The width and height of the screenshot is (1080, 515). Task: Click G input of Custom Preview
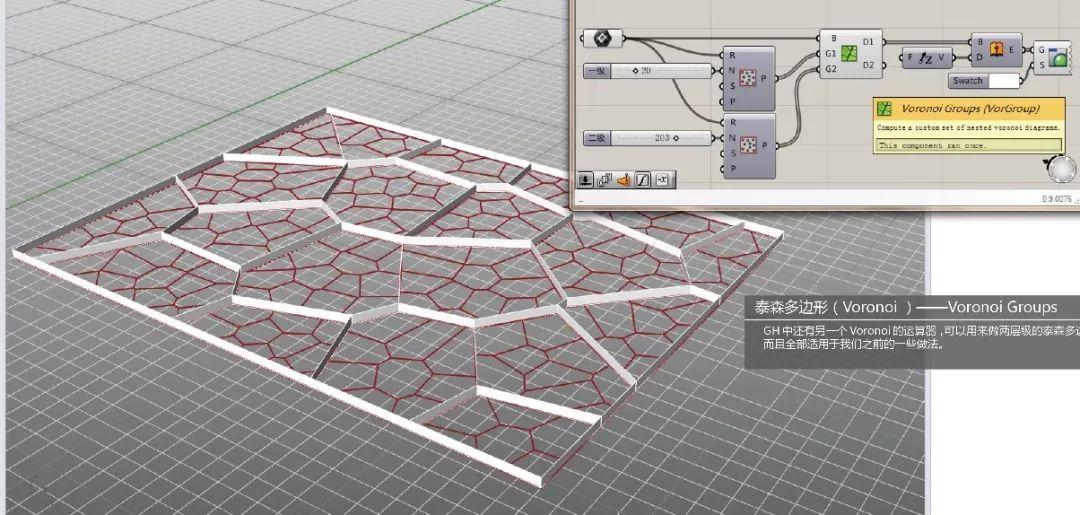tap(1041, 50)
